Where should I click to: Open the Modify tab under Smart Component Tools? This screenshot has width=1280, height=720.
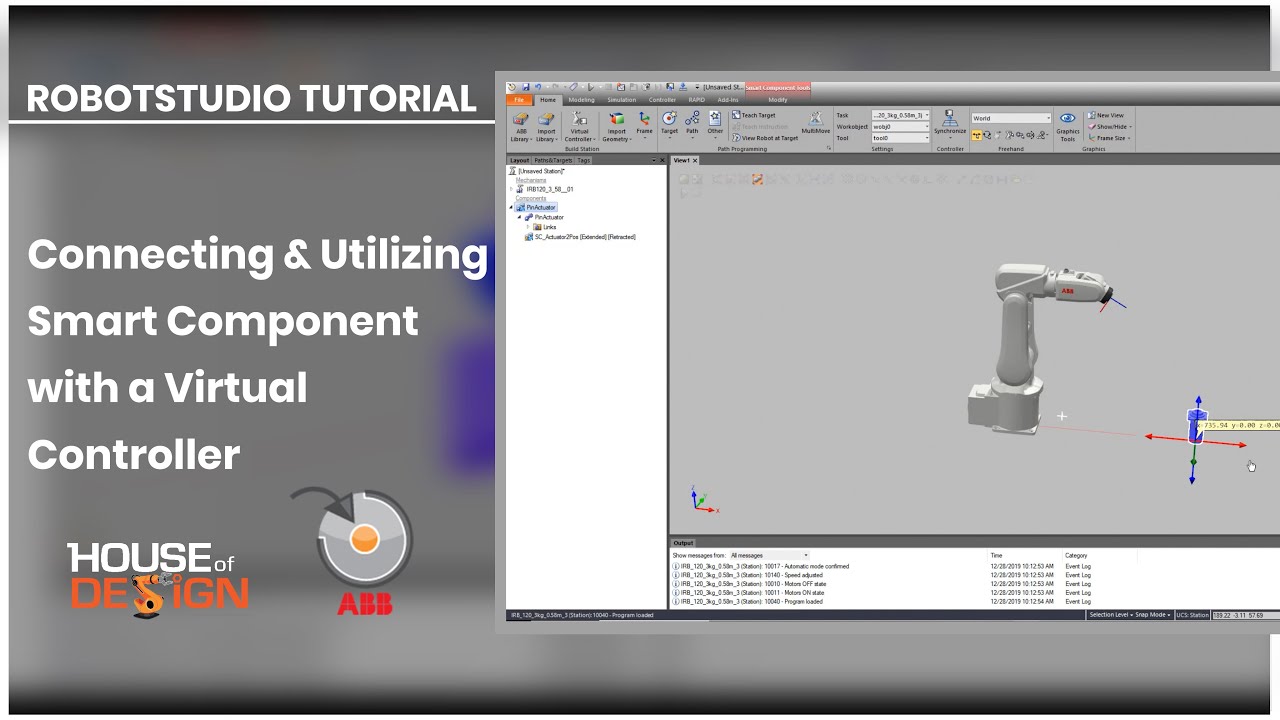pyautogui.click(x=777, y=100)
